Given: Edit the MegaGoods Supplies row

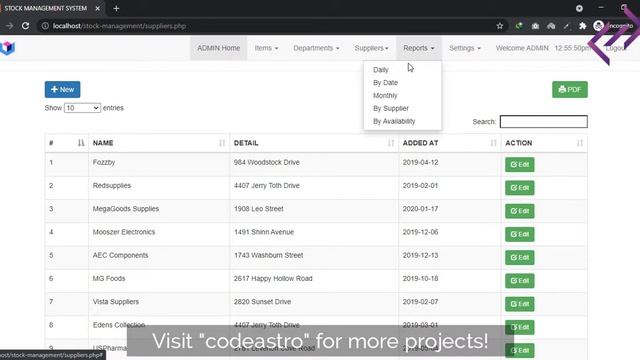Looking at the screenshot, I should click(520, 211).
